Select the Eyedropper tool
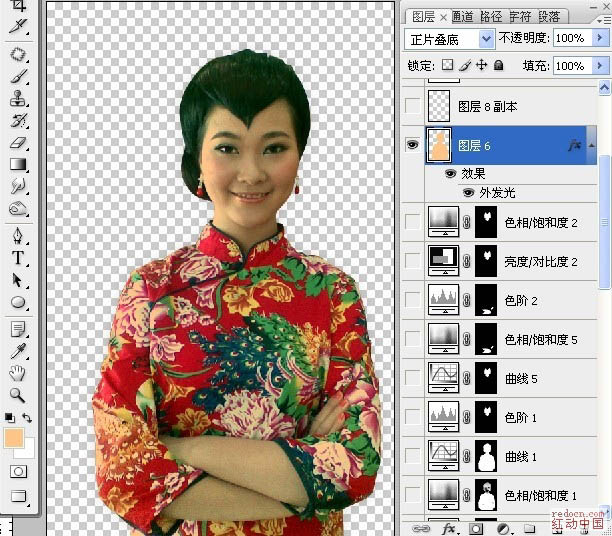612x536 pixels. (18, 351)
